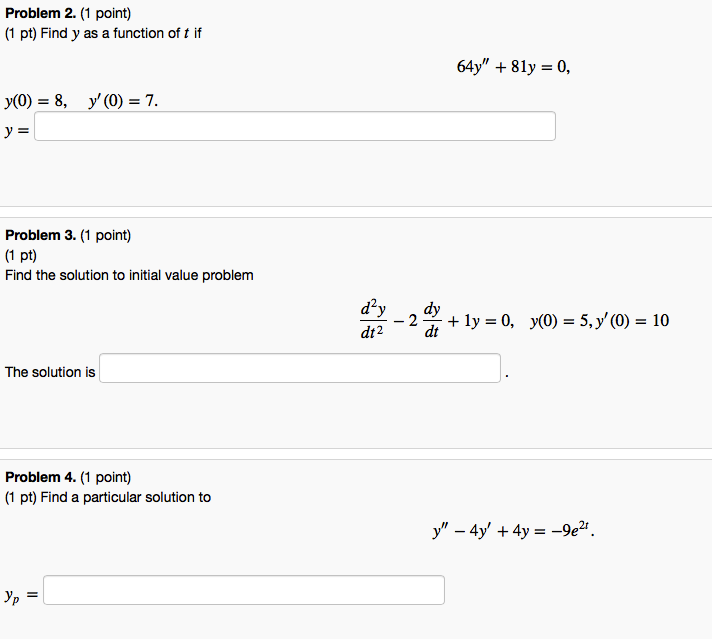The image size is (712, 639).
Task: Click '(1 point)' beside Problem 2
Action: click(x=105, y=14)
